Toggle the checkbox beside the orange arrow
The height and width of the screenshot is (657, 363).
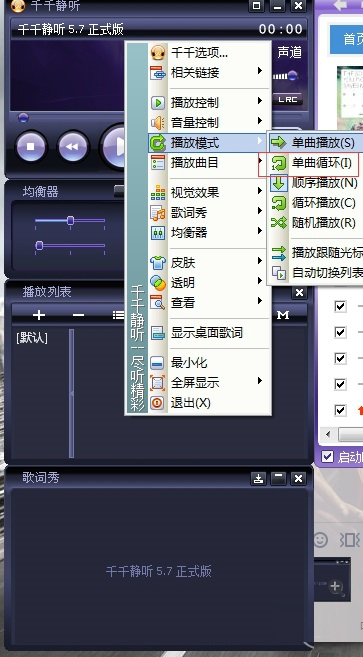[x=340, y=410]
